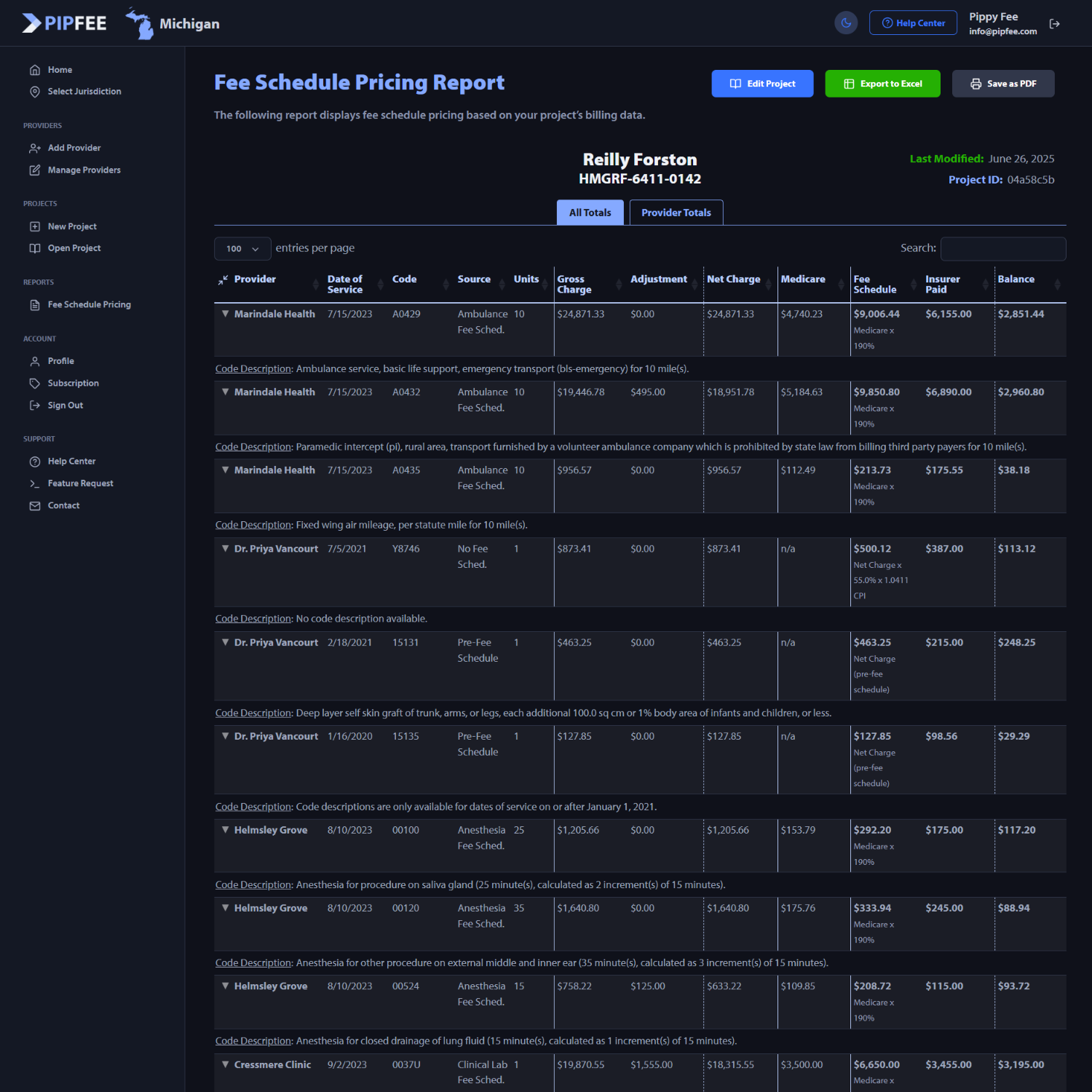Open Feature Request in sidebar
Screen dimensions: 1092x1092
(81, 483)
